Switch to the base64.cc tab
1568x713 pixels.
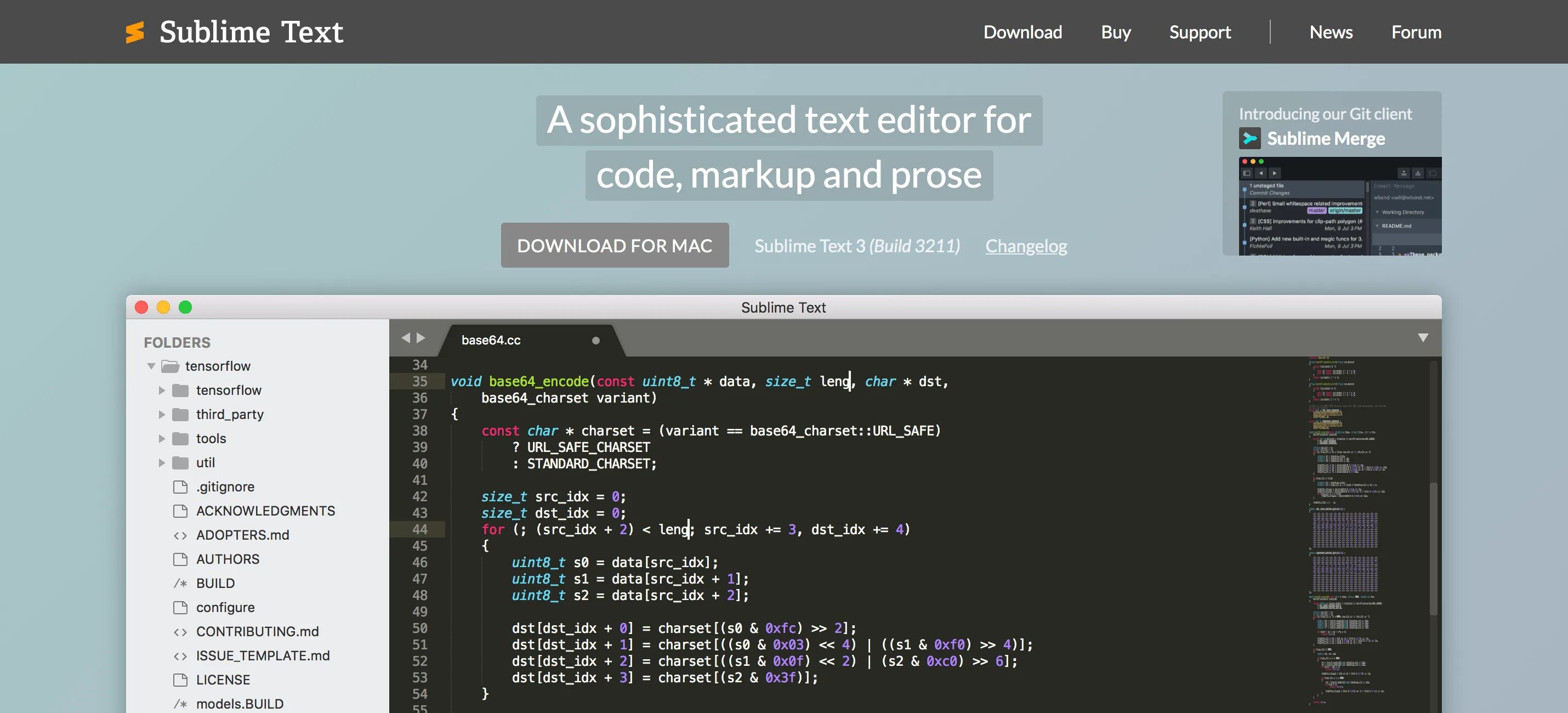[x=491, y=341]
